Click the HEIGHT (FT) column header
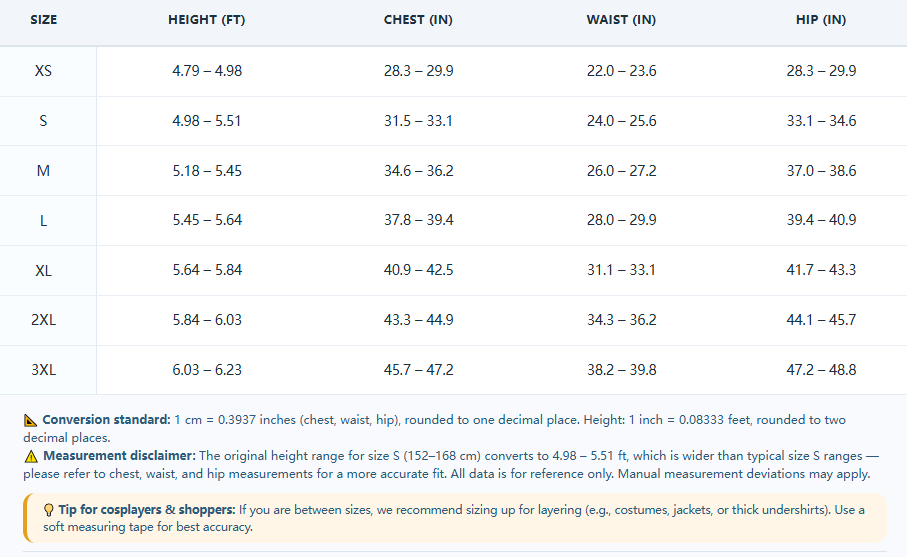Viewport: 907px width, 557px height. (x=207, y=20)
